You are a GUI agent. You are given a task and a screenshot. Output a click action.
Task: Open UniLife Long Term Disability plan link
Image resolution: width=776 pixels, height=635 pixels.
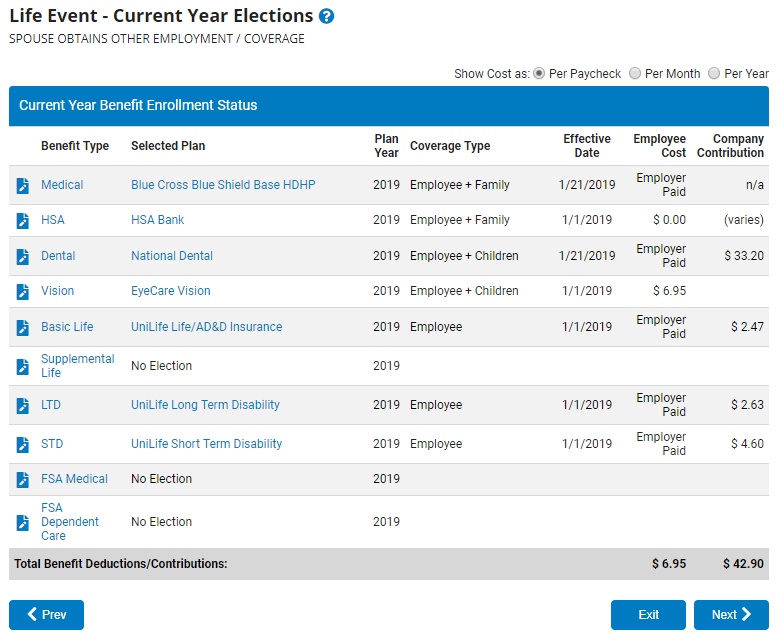tap(205, 405)
